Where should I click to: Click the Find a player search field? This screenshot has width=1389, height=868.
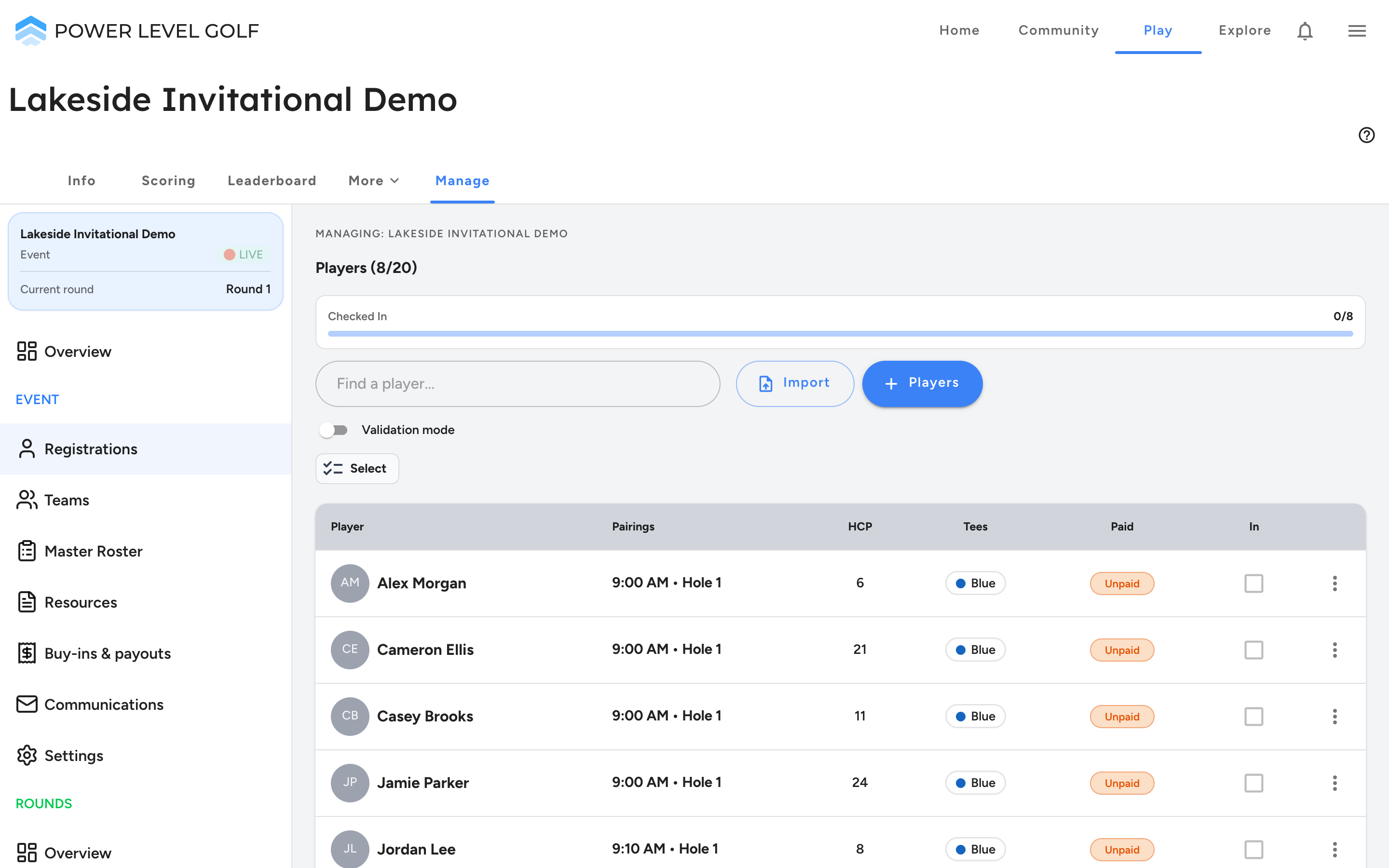(517, 383)
